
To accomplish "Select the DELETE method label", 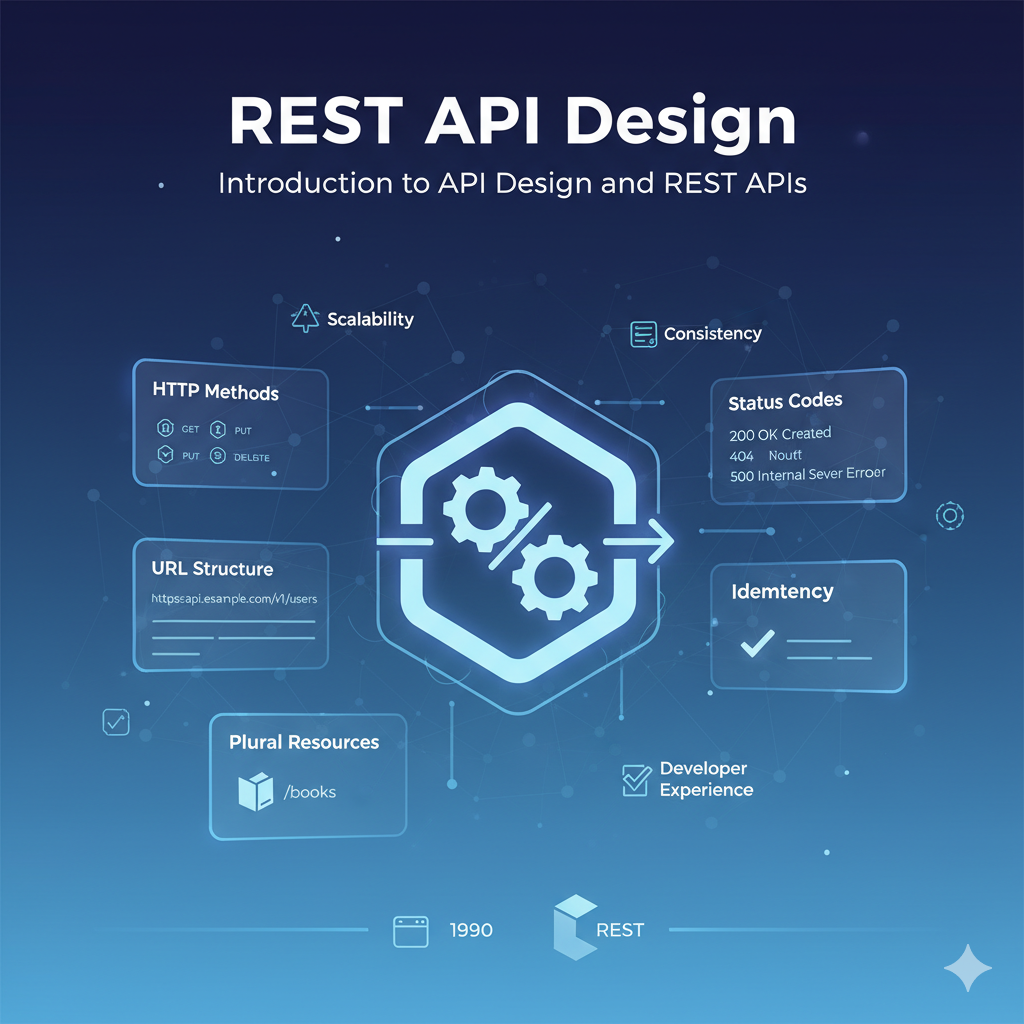I will 251,458.
